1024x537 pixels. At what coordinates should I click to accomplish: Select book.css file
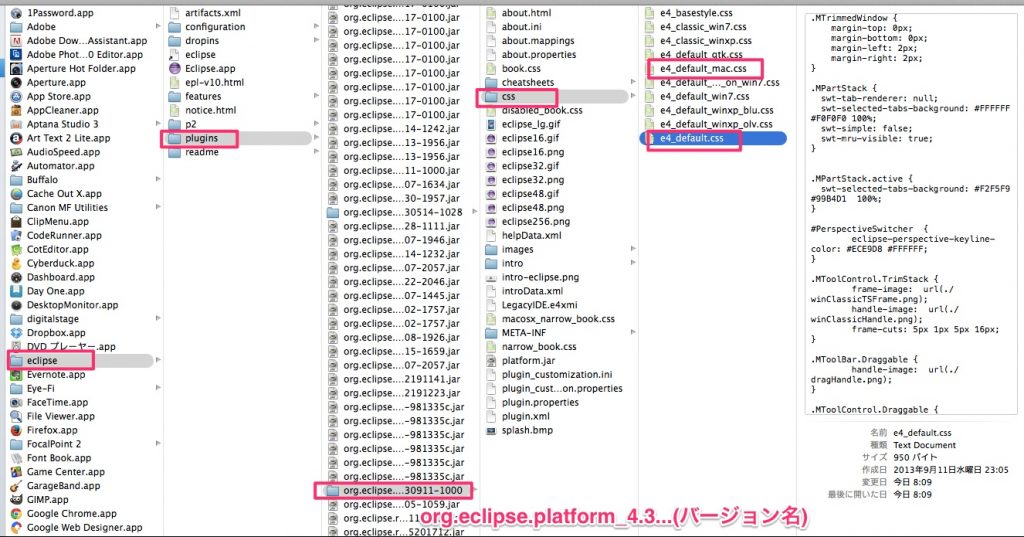[520, 69]
